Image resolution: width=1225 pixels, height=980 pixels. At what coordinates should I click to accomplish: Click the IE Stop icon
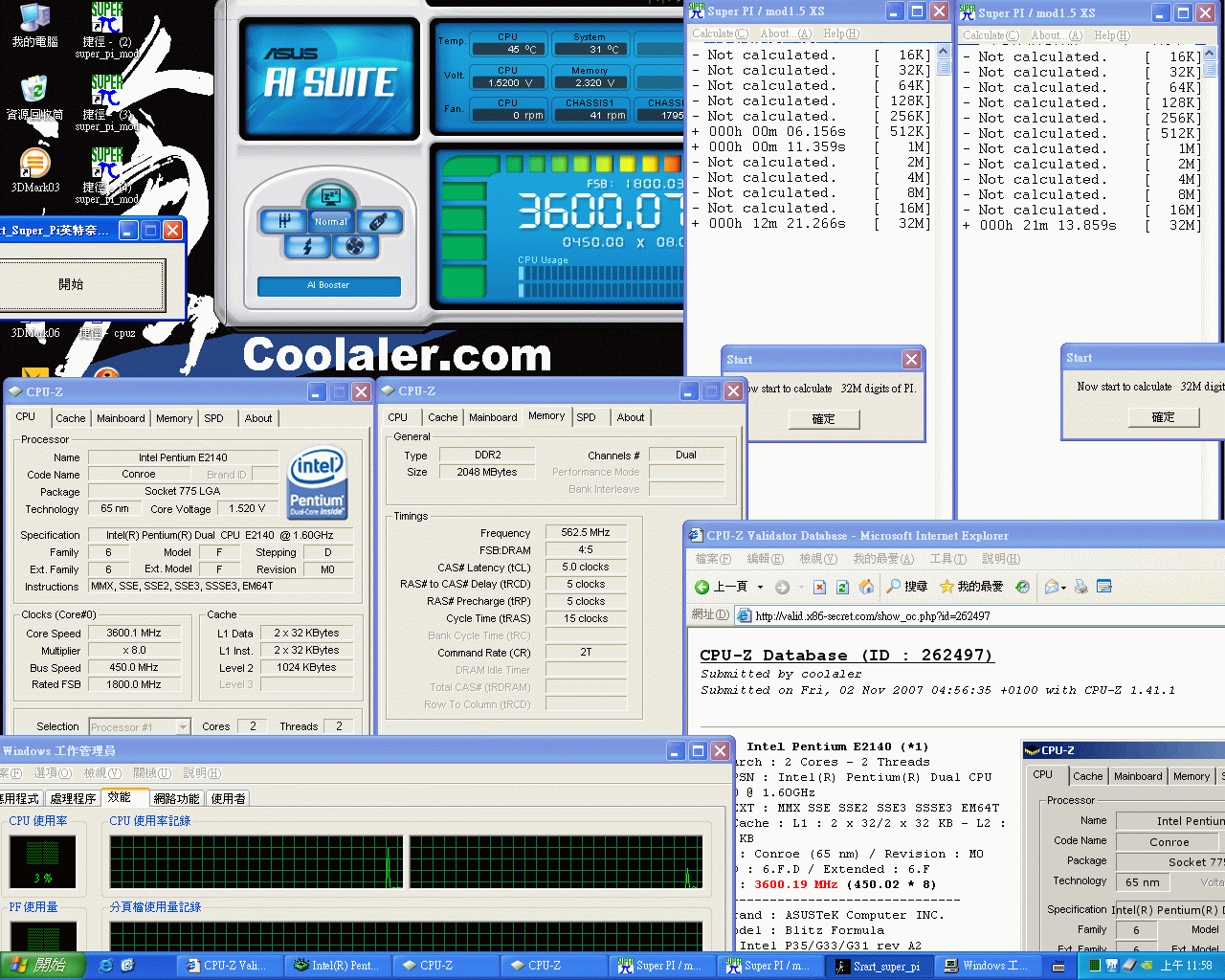click(x=819, y=587)
